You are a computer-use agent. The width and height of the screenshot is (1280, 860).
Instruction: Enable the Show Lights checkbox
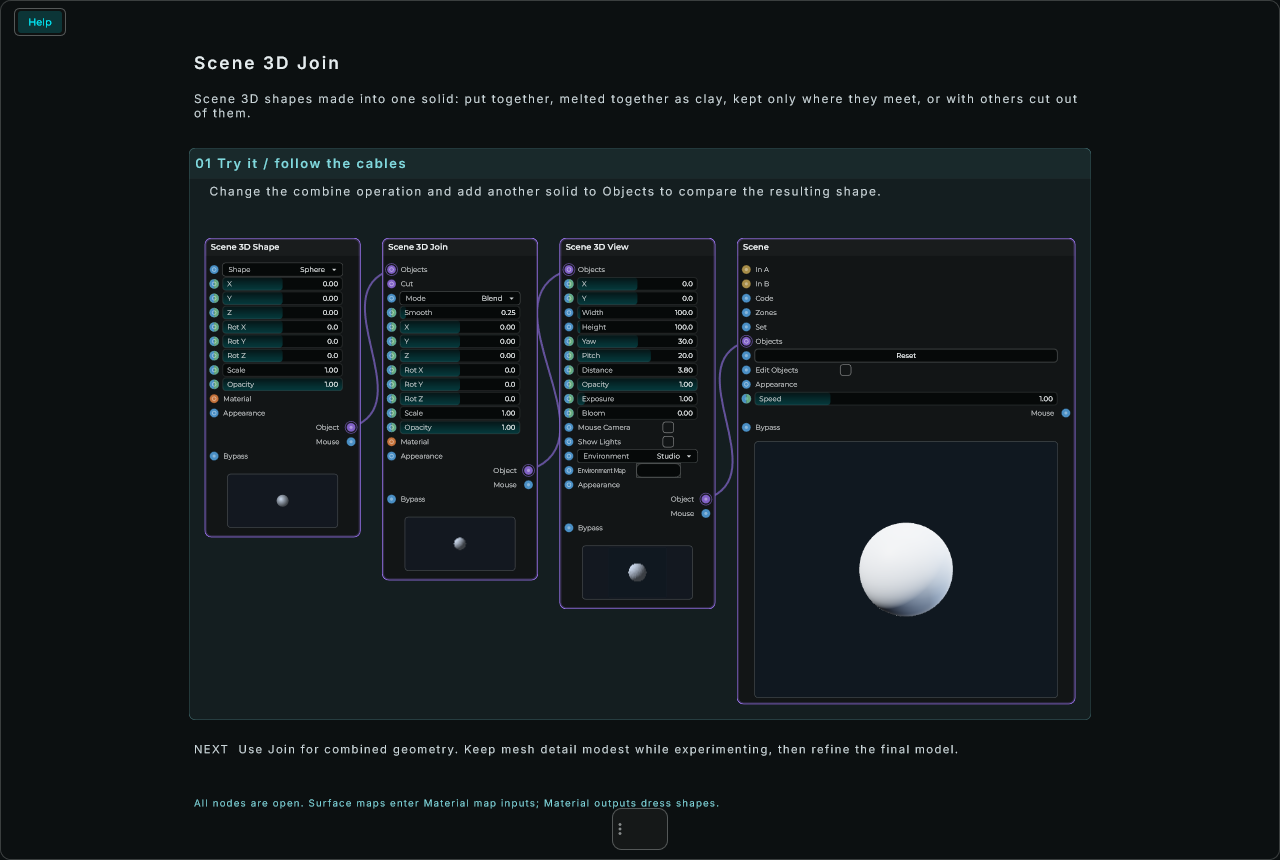[x=668, y=442]
